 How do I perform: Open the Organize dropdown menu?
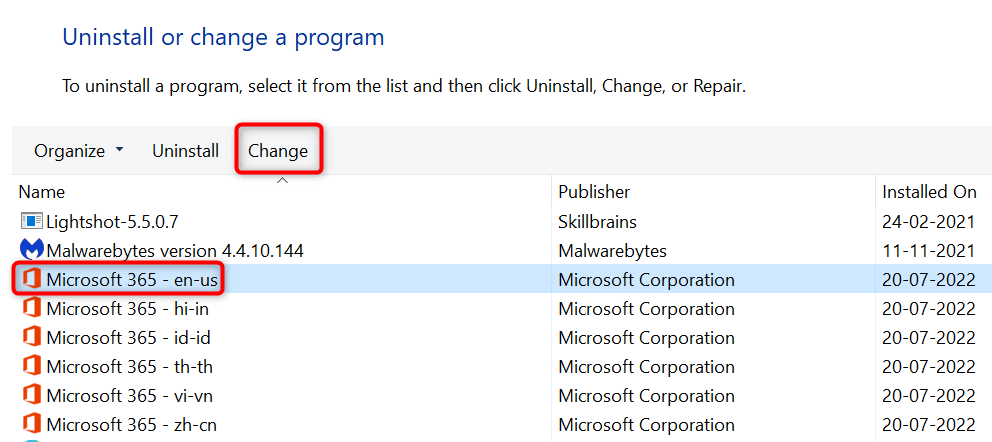click(79, 151)
